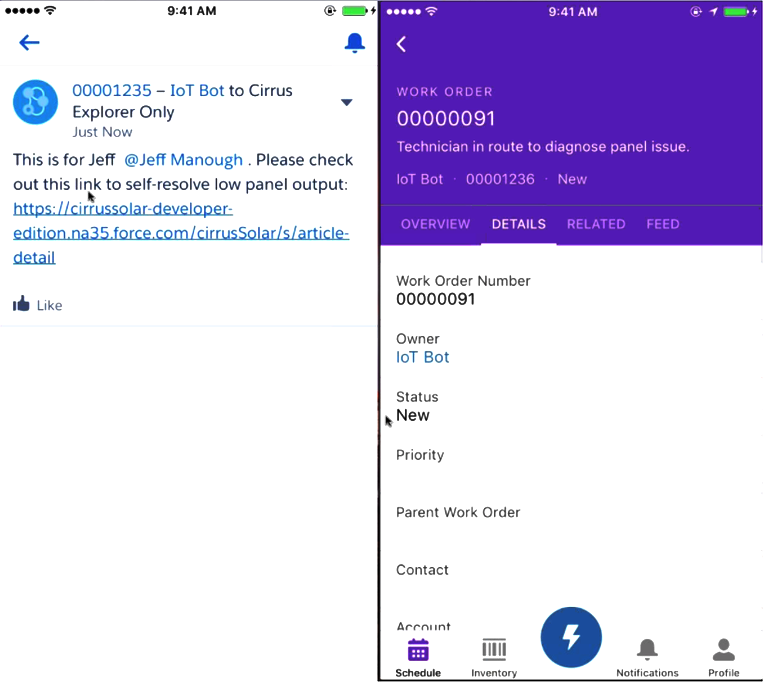
Task: Tap the Wi-Fi icon in purple status bar
Action: click(431, 11)
